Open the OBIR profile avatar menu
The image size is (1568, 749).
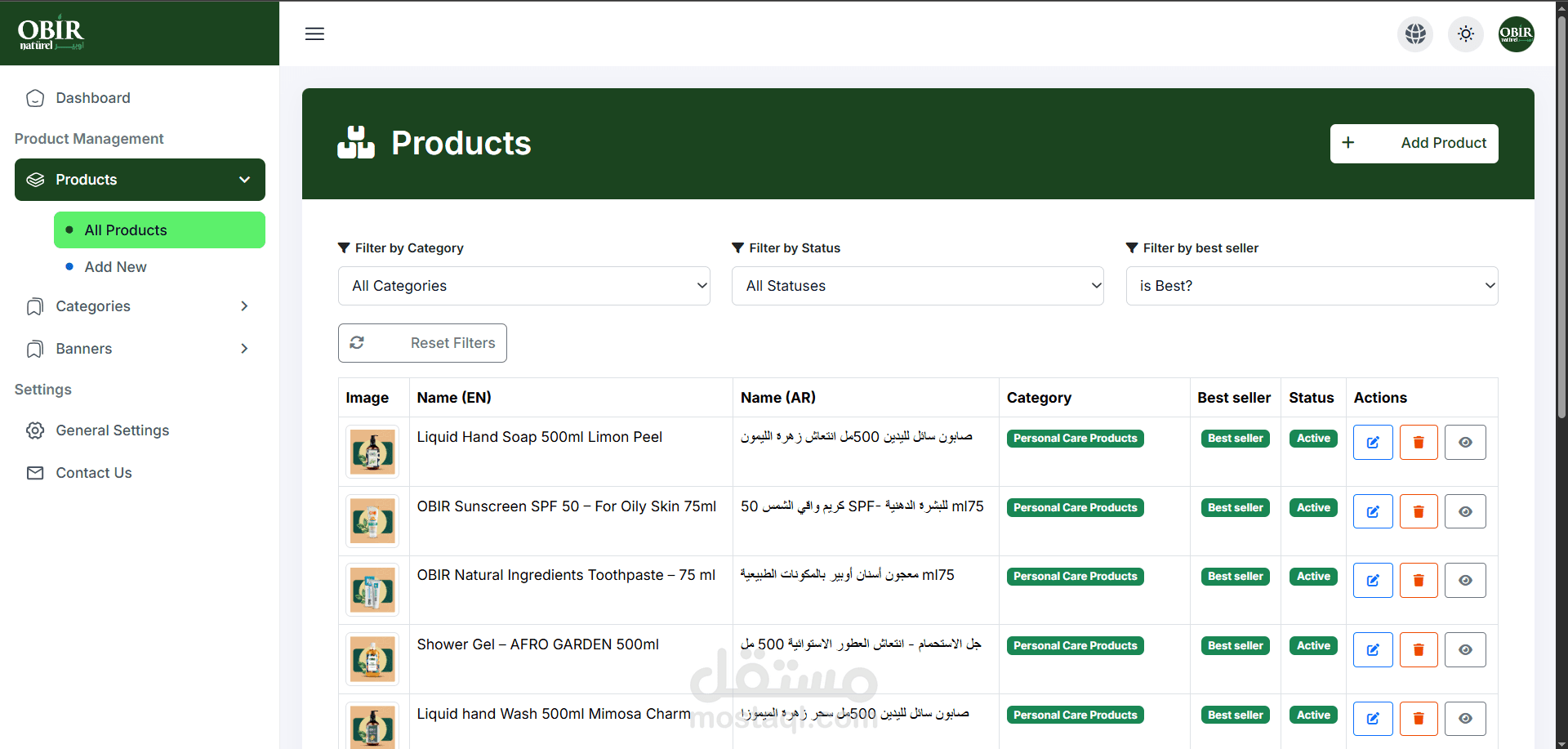click(1517, 34)
